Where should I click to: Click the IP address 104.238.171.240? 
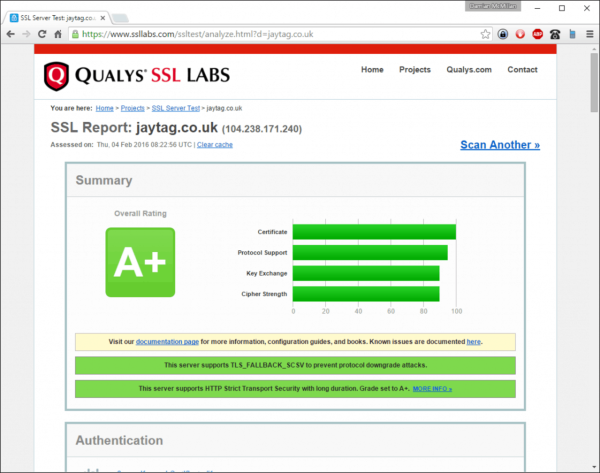click(x=262, y=129)
